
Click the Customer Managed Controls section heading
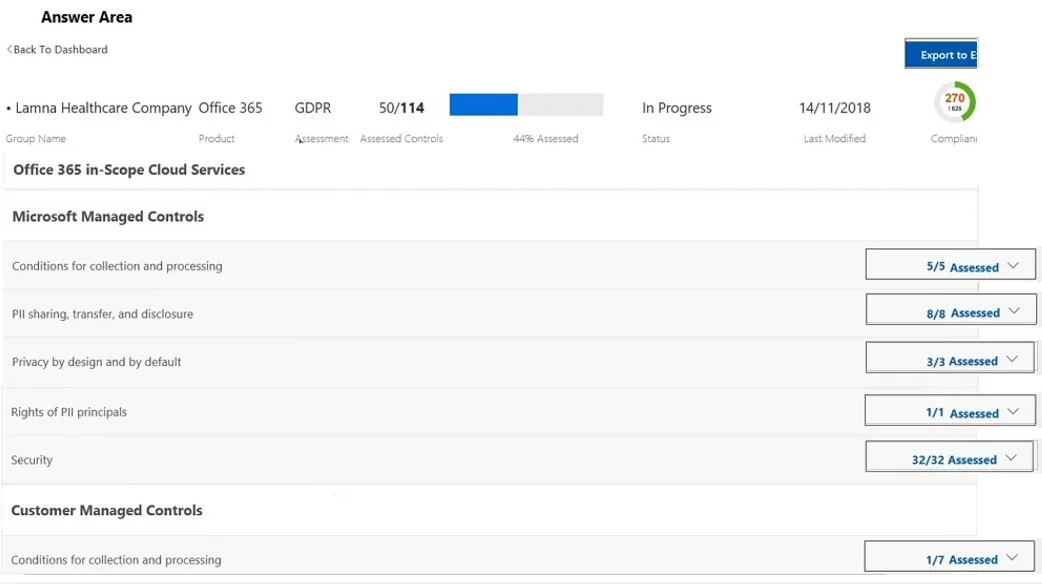(107, 510)
